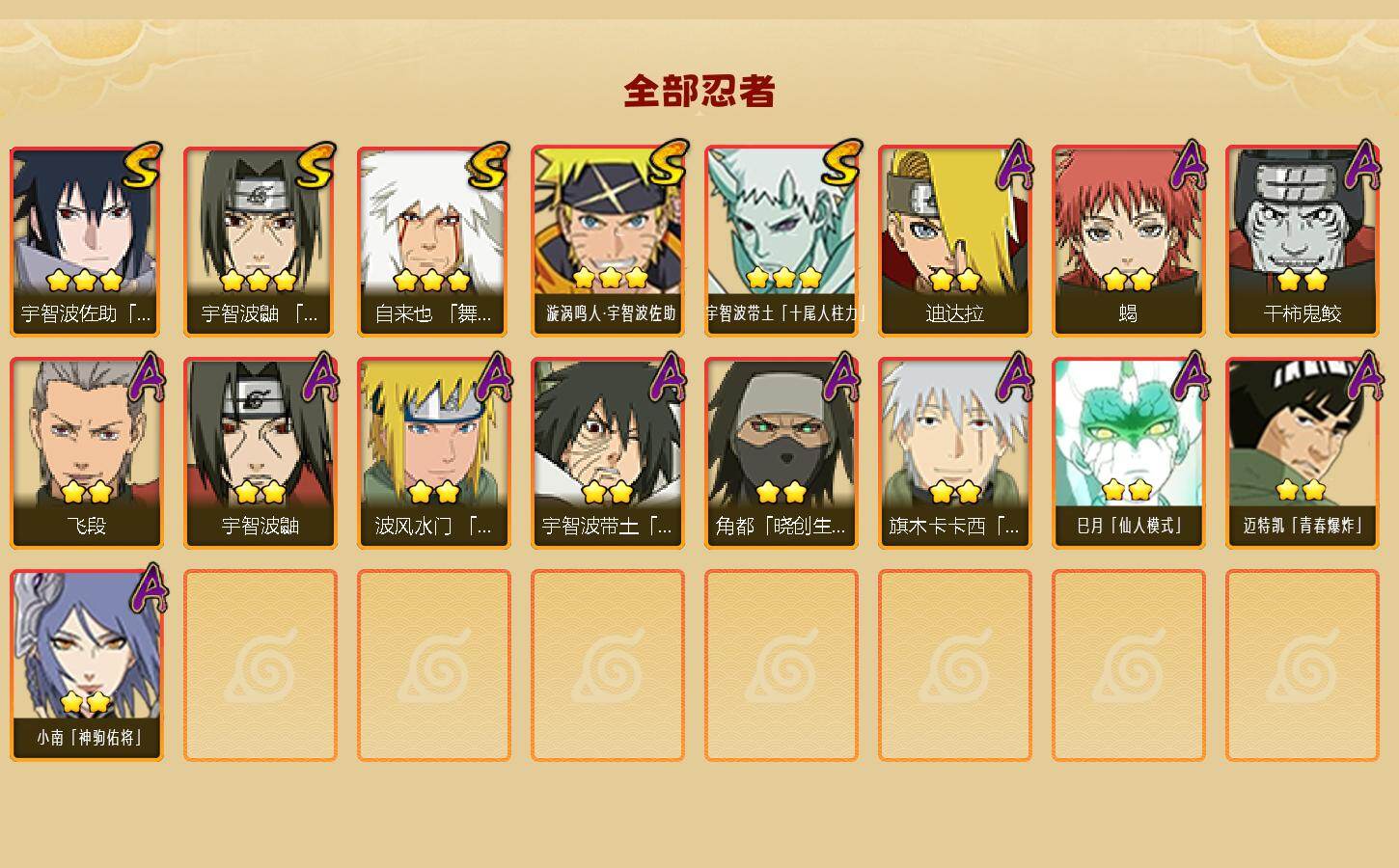
Task: Open the 小南「神驹佑将」card
Action: 86,665
